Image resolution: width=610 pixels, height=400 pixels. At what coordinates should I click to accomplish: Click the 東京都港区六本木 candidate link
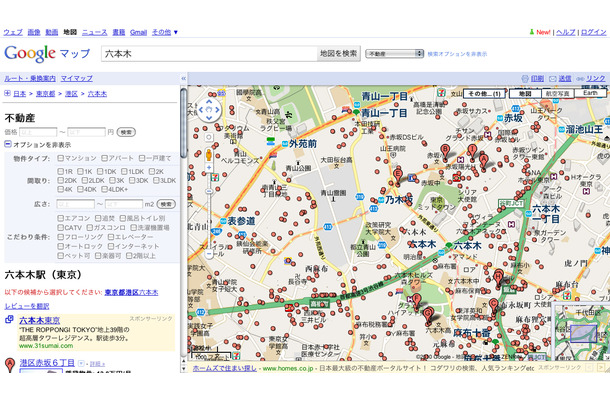[131, 292]
